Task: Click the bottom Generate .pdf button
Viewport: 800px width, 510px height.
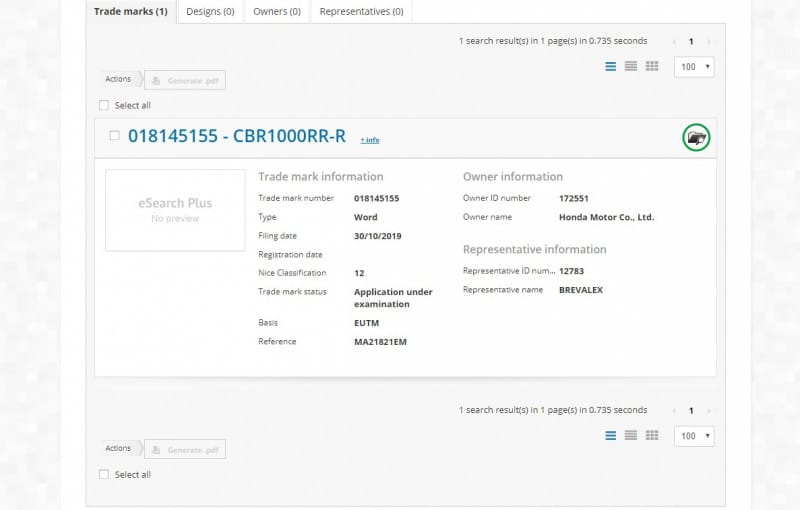Action: pyautogui.click(x=185, y=449)
